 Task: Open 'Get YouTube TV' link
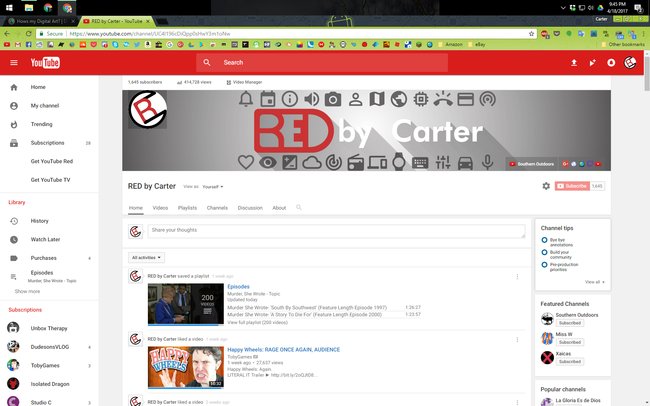click(x=50, y=180)
